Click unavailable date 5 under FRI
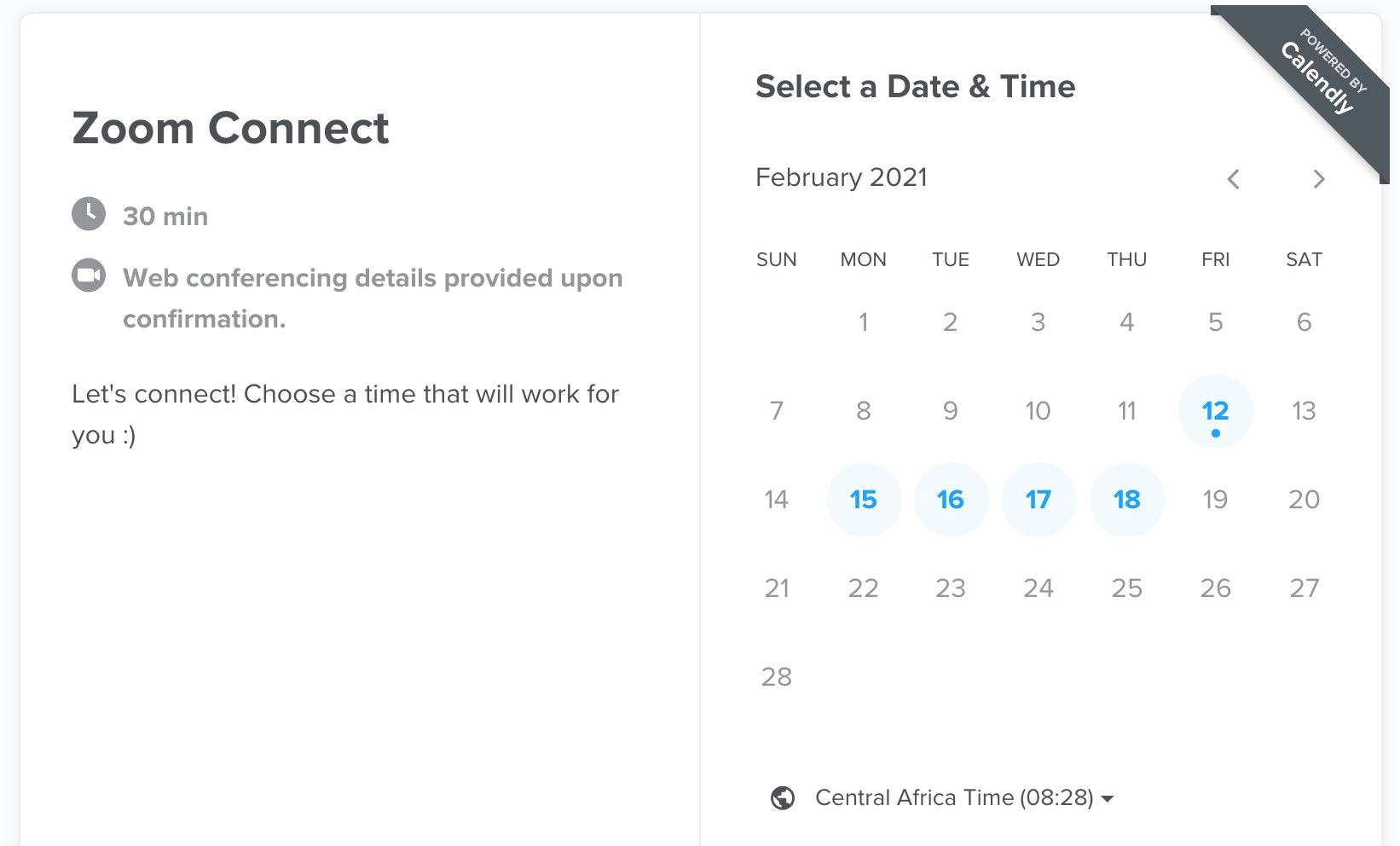The height and width of the screenshot is (846, 1400). (x=1216, y=322)
